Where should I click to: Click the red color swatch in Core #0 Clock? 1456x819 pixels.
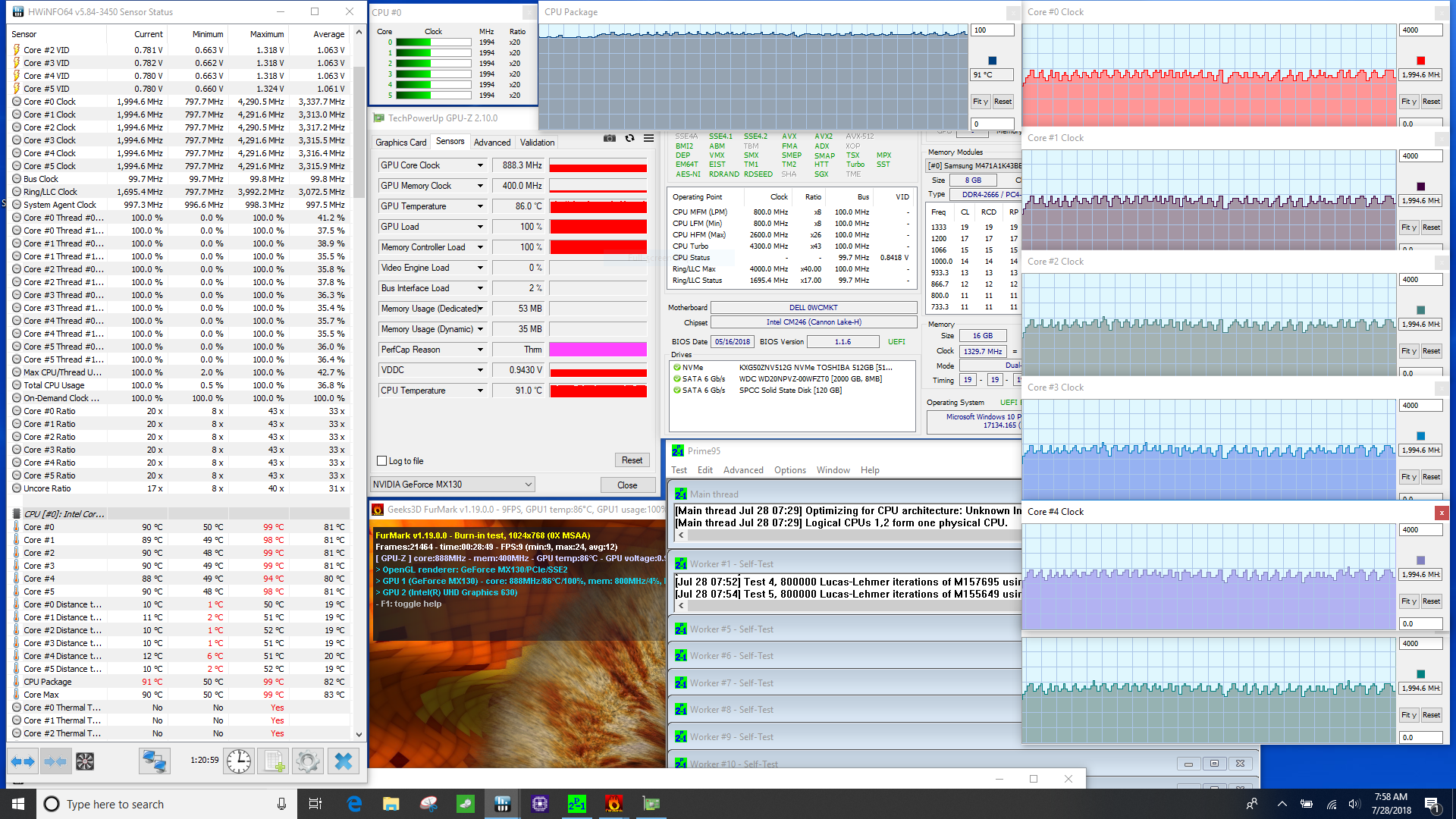(x=1420, y=61)
